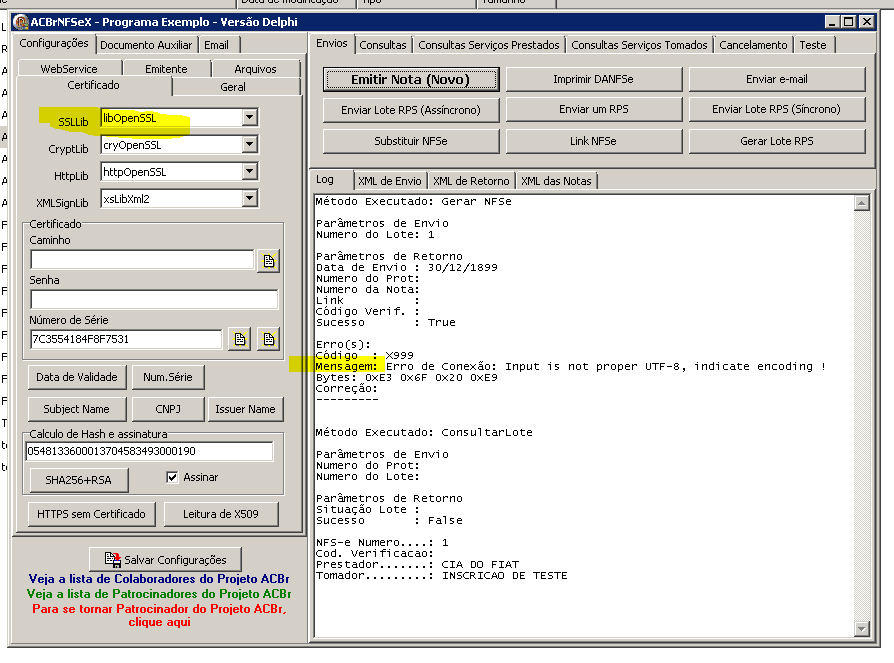Select the Certificado tab

94,85
